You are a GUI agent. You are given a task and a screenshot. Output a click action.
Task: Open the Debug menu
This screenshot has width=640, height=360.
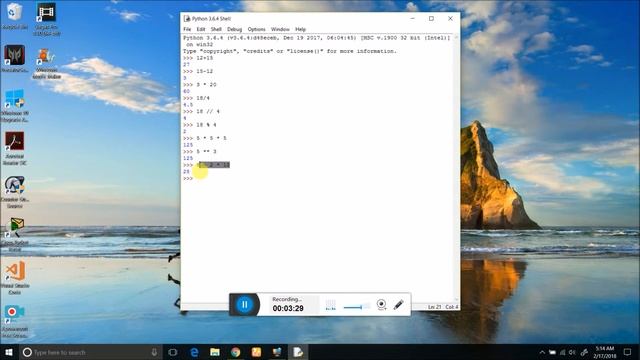coord(234,29)
